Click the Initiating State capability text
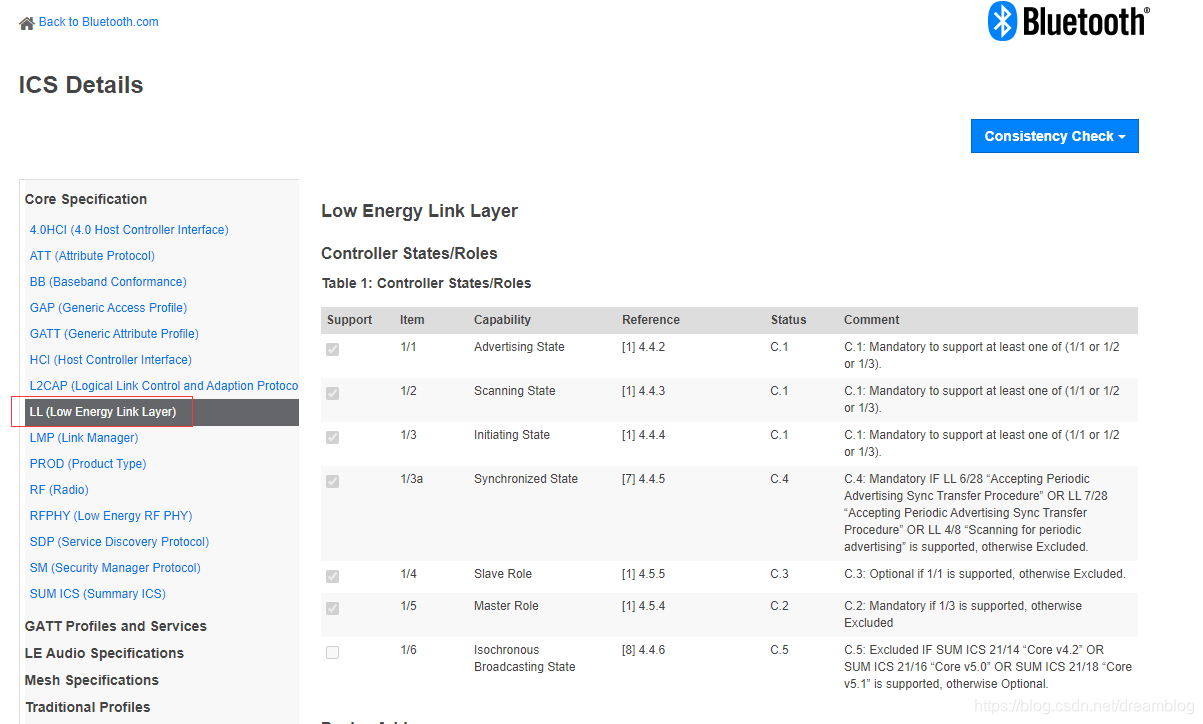This screenshot has width=1203, height=724. point(512,435)
